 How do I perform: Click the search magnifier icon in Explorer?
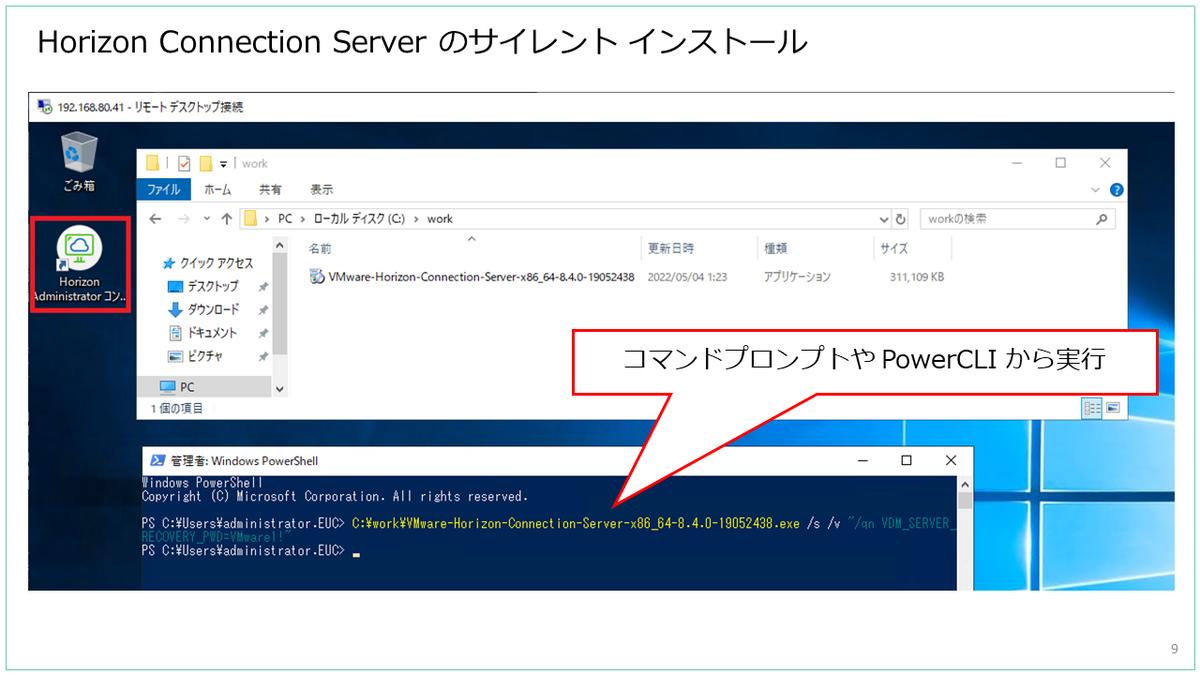[1103, 218]
